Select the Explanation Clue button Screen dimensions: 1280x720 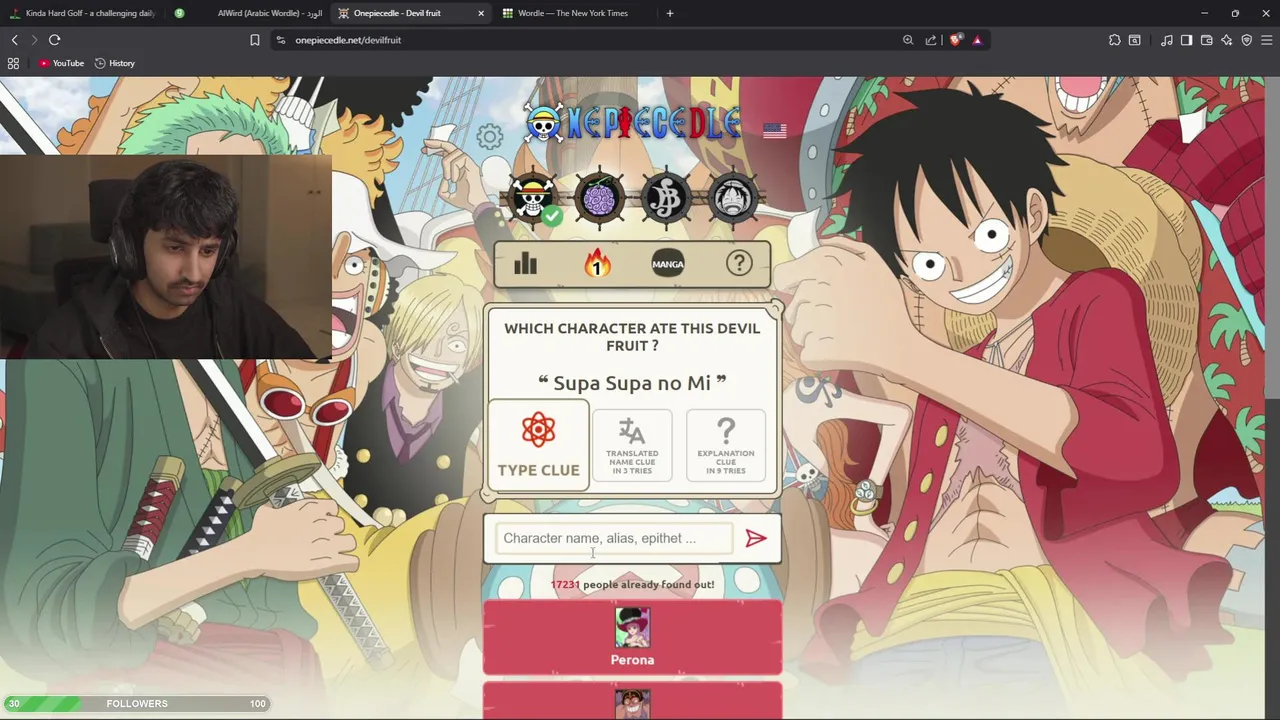click(726, 445)
